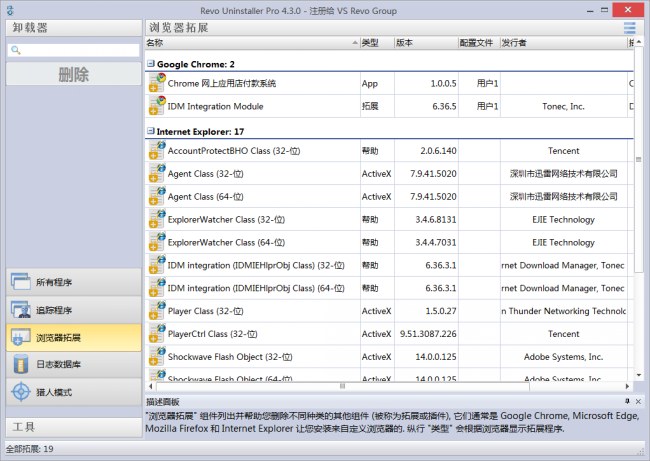
Task: Select the AccountProtectBHO Class (32-位) name
Action: [234, 151]
